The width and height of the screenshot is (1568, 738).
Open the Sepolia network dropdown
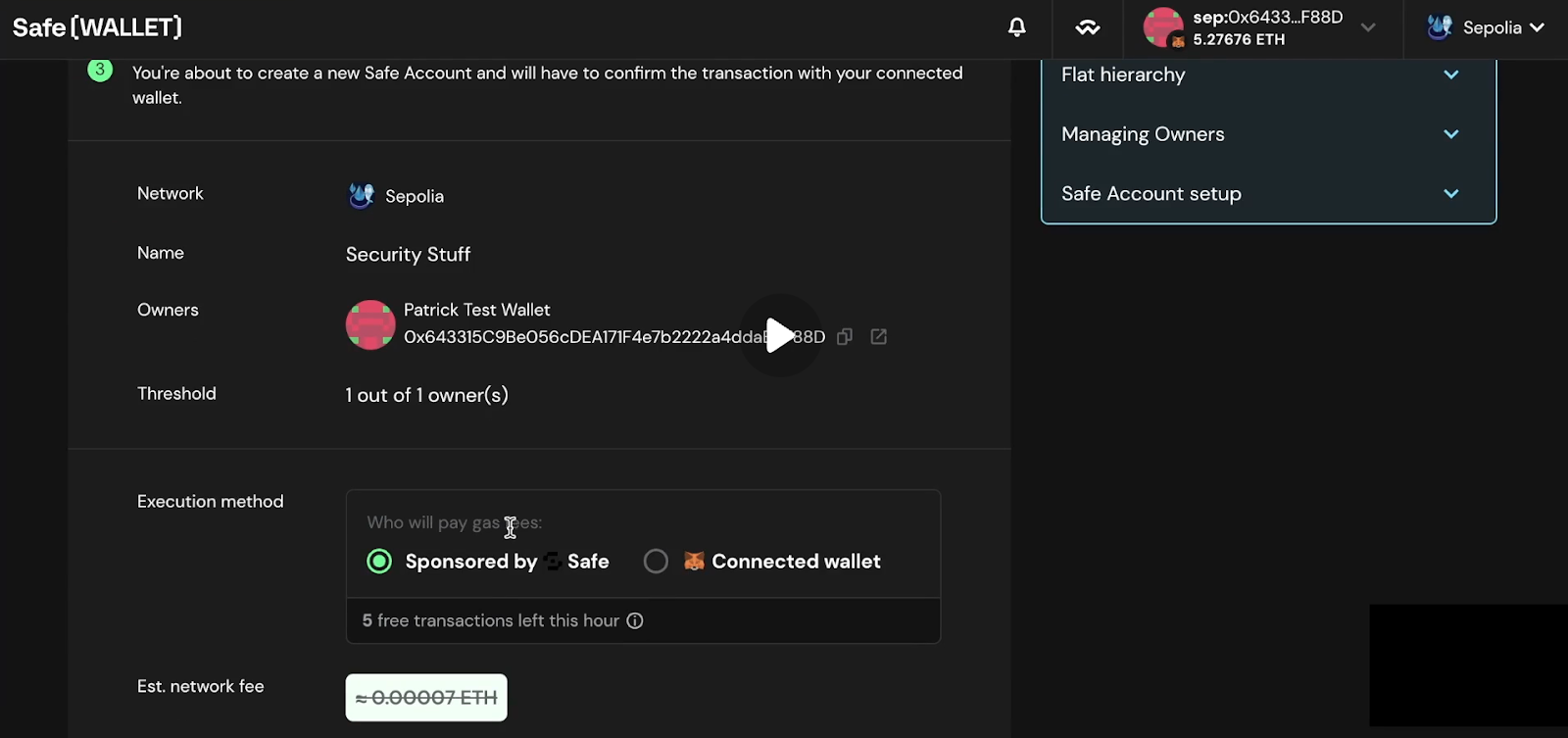point(1486,27)
